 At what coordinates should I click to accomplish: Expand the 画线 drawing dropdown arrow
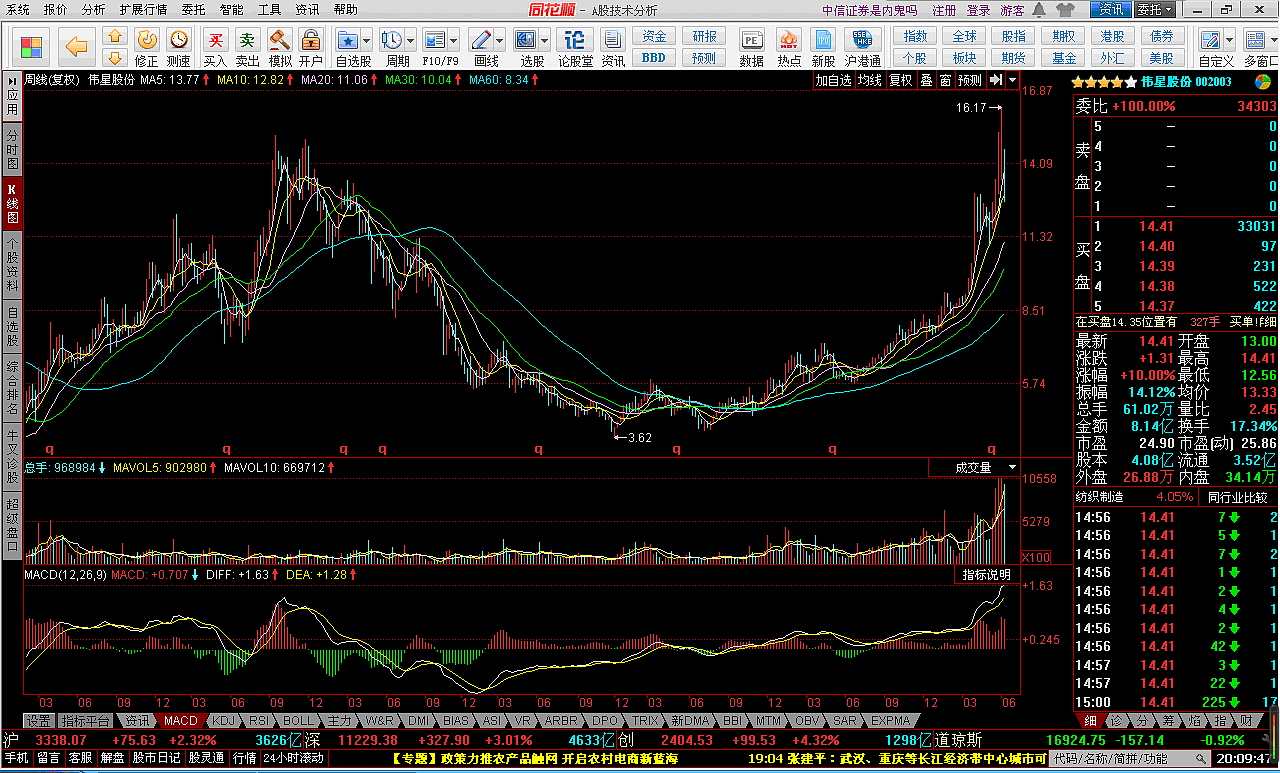click(x=500, y=41)
